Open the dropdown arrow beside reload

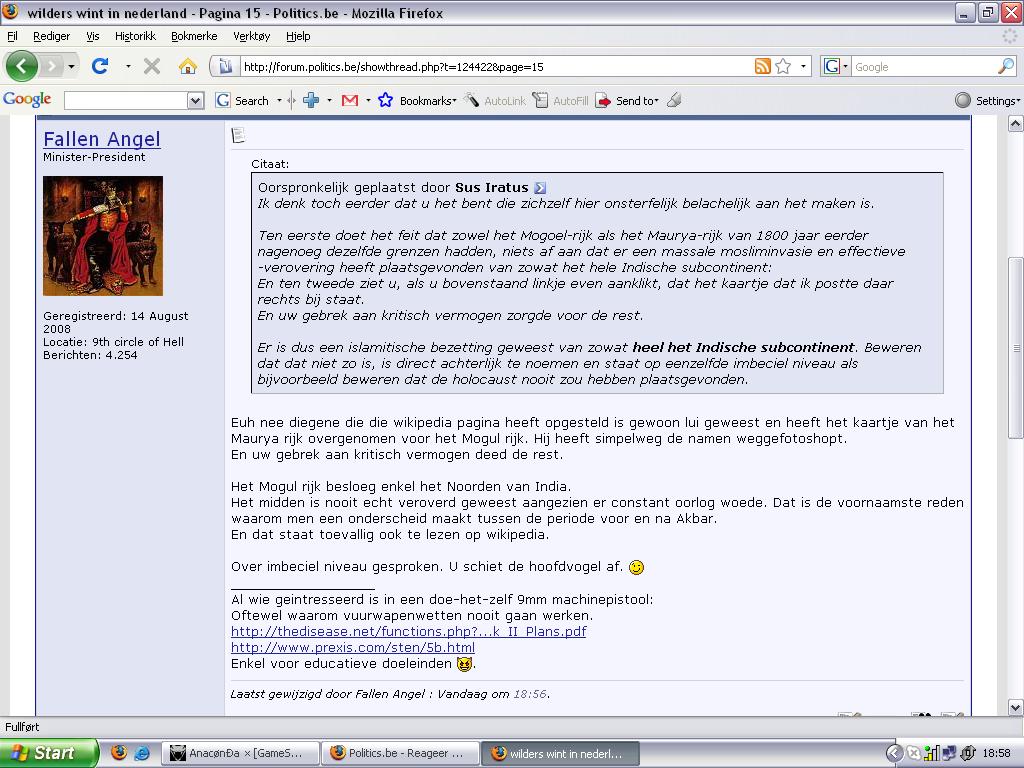coord(128,66)
